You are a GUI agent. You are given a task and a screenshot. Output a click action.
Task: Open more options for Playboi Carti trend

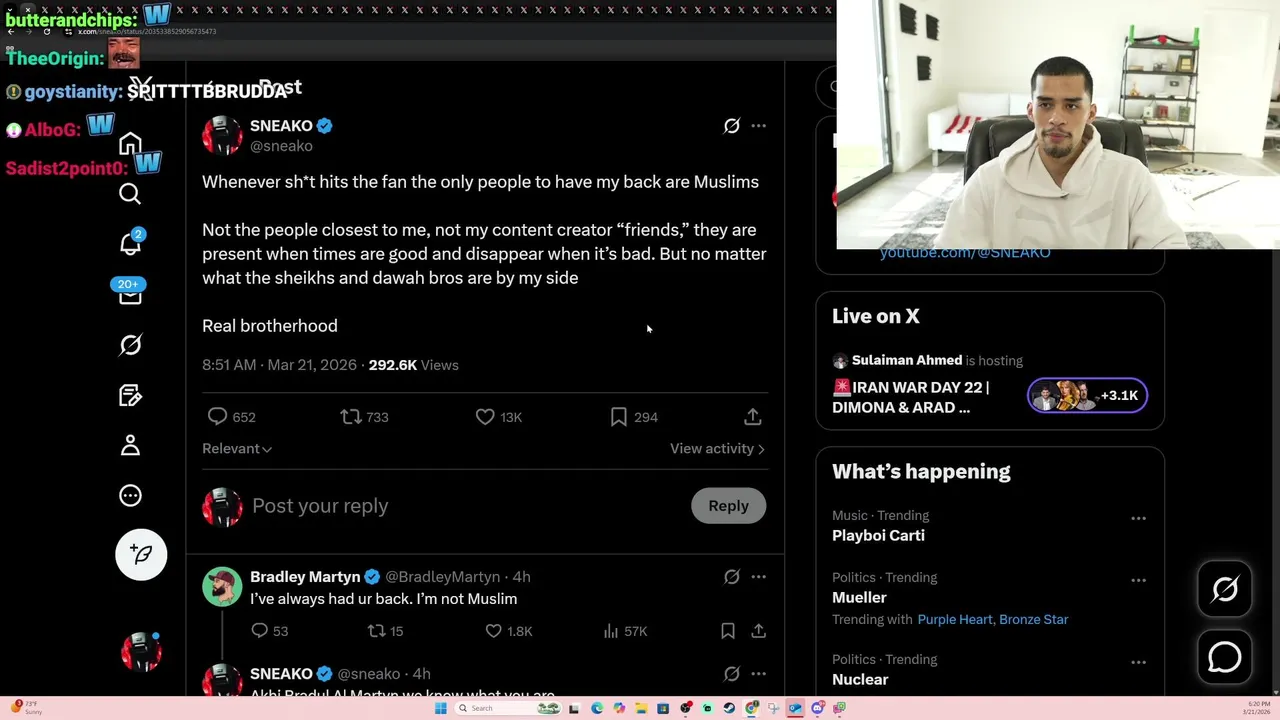(1138, 518)
